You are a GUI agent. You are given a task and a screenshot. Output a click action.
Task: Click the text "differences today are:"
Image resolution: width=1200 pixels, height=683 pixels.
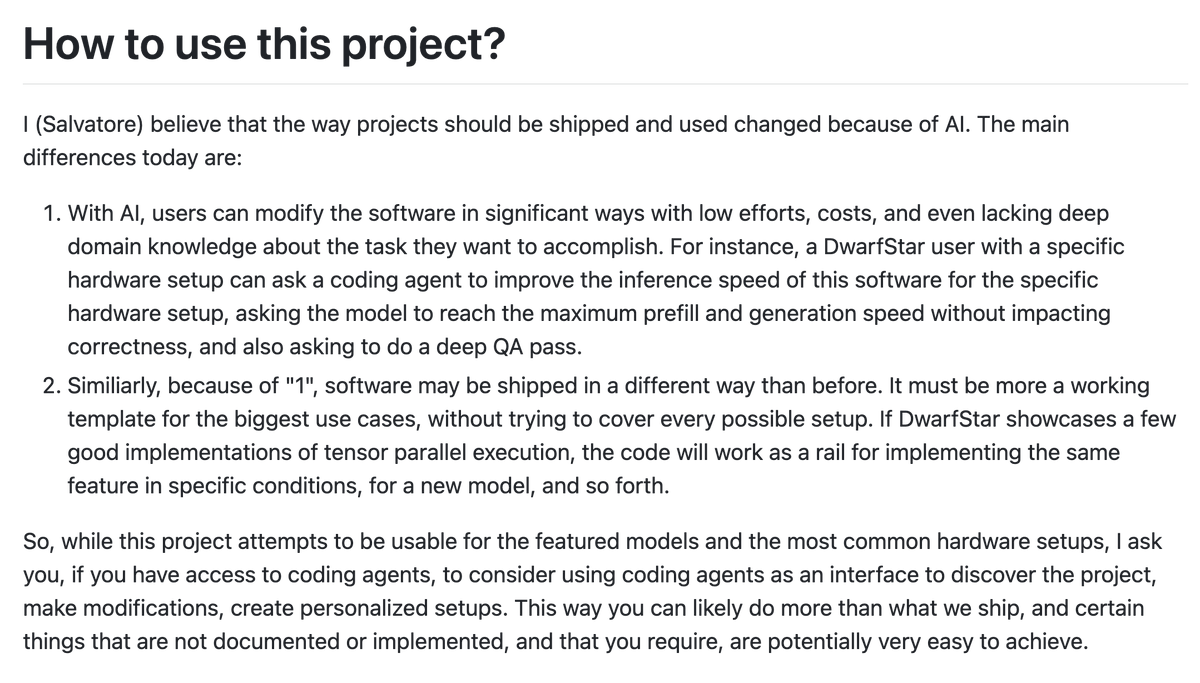pos(132,159)
